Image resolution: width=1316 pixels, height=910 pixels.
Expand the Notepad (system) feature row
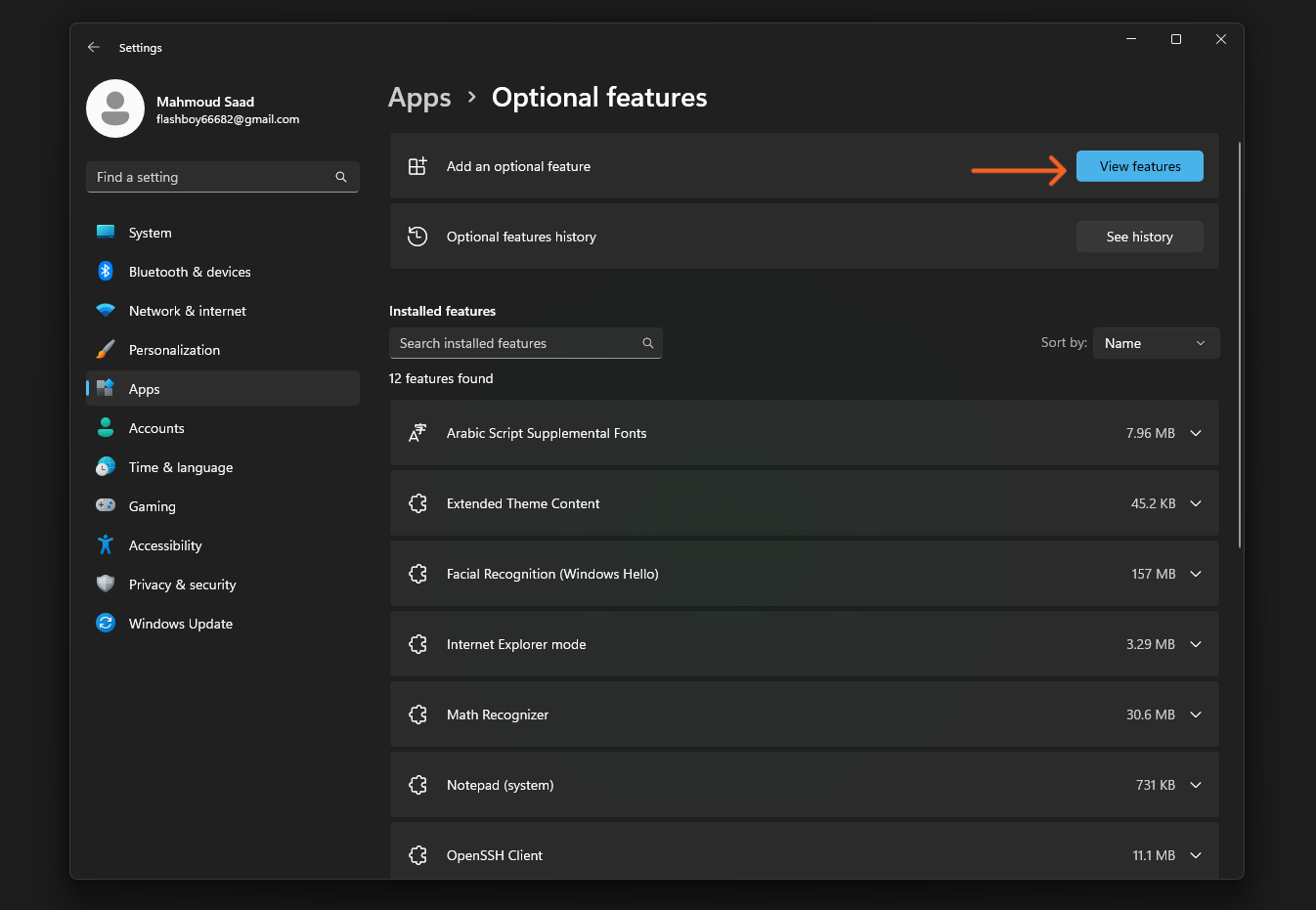tap(1195, 785)
